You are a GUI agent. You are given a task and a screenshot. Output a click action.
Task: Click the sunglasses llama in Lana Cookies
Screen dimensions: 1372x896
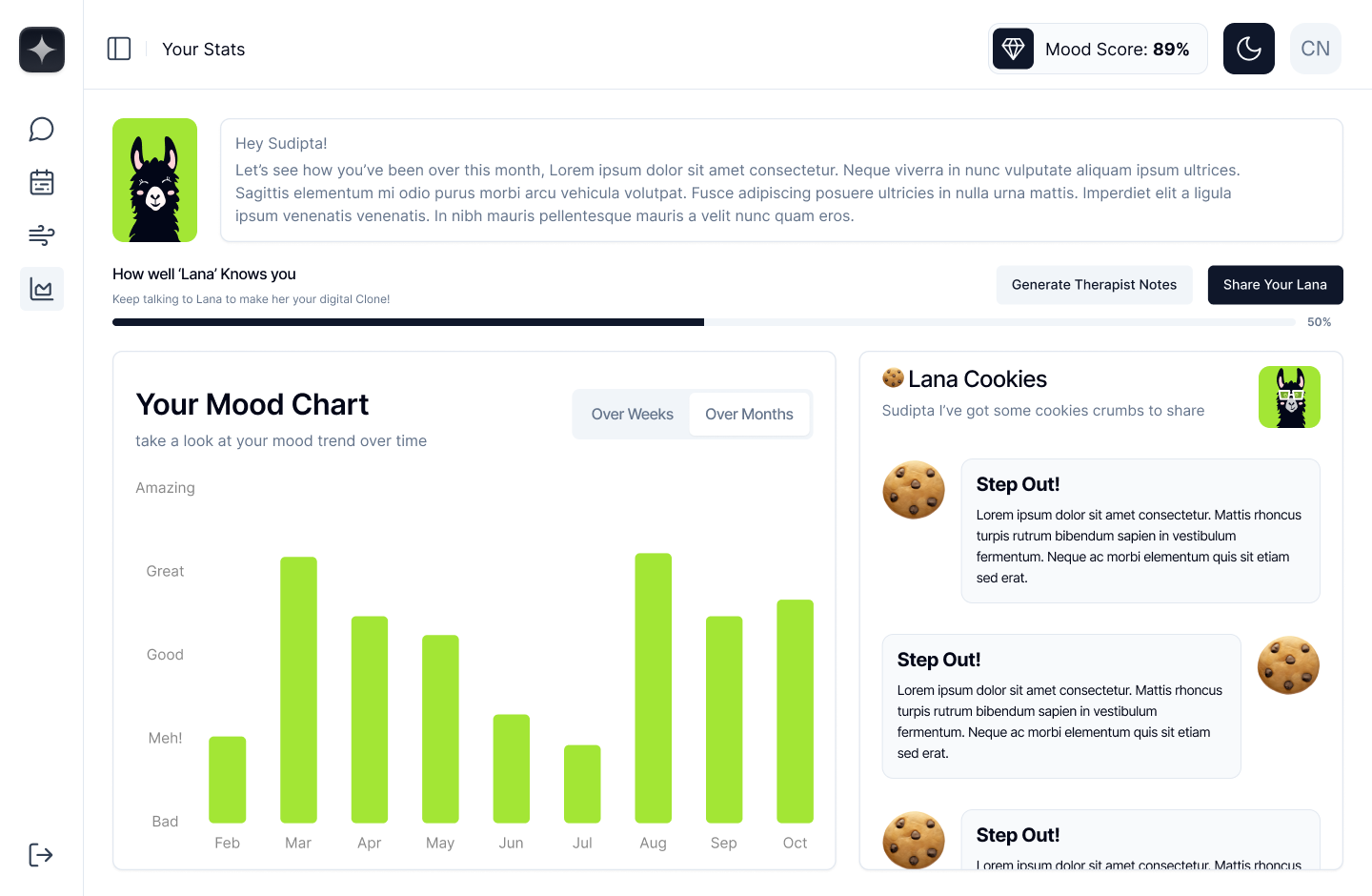[1289, 397]
